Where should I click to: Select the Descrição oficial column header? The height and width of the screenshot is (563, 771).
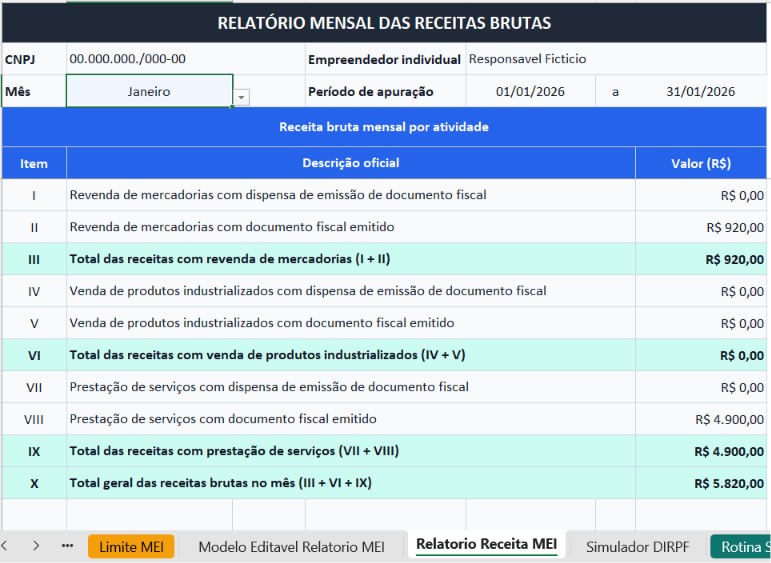pyautogui.click(x=351, y=163)
